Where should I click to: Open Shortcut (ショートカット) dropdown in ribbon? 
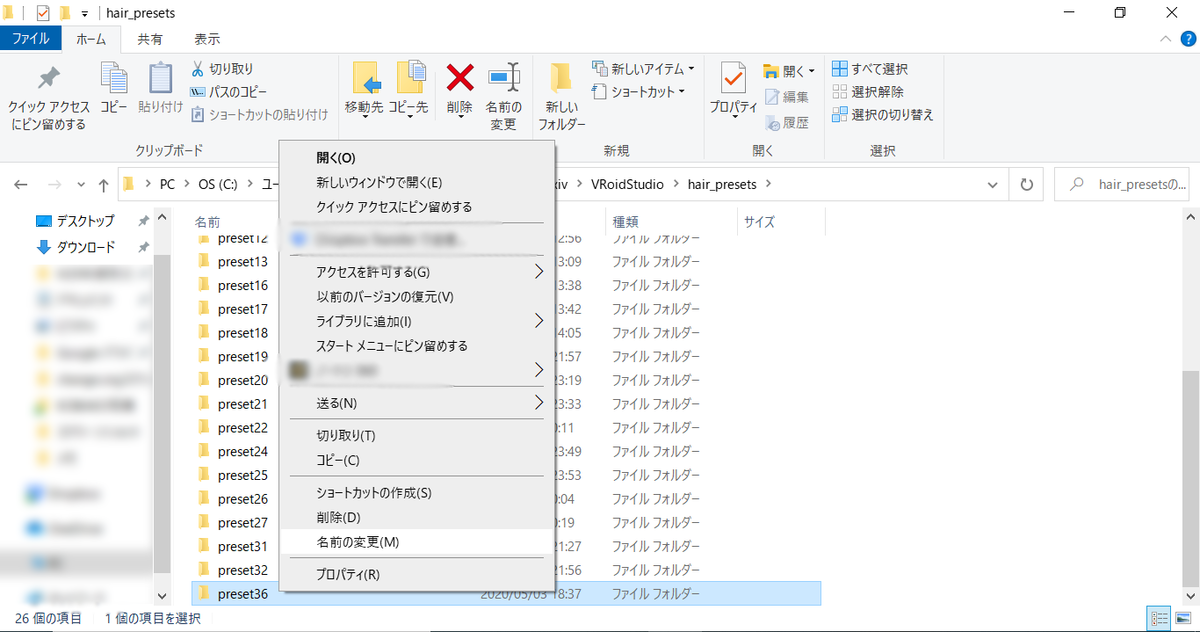638,92
